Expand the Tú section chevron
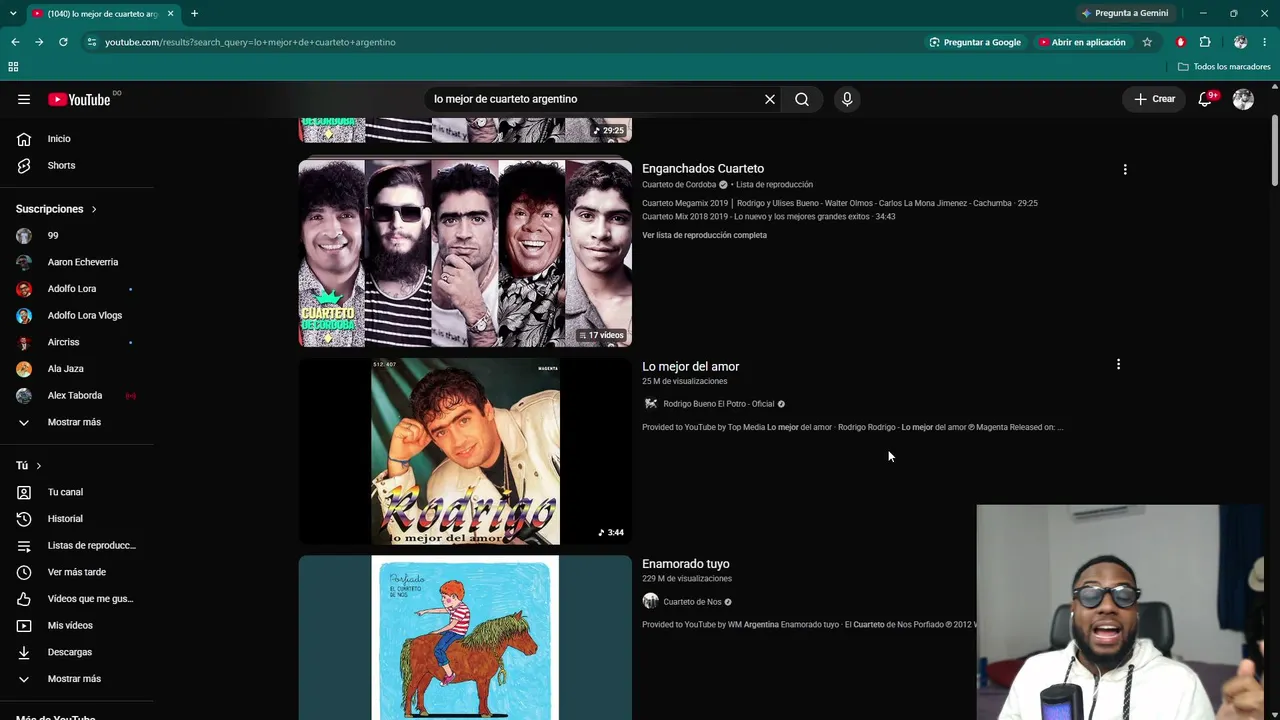The width and height of the screenshot is (1280, 720). coord(39,466)
